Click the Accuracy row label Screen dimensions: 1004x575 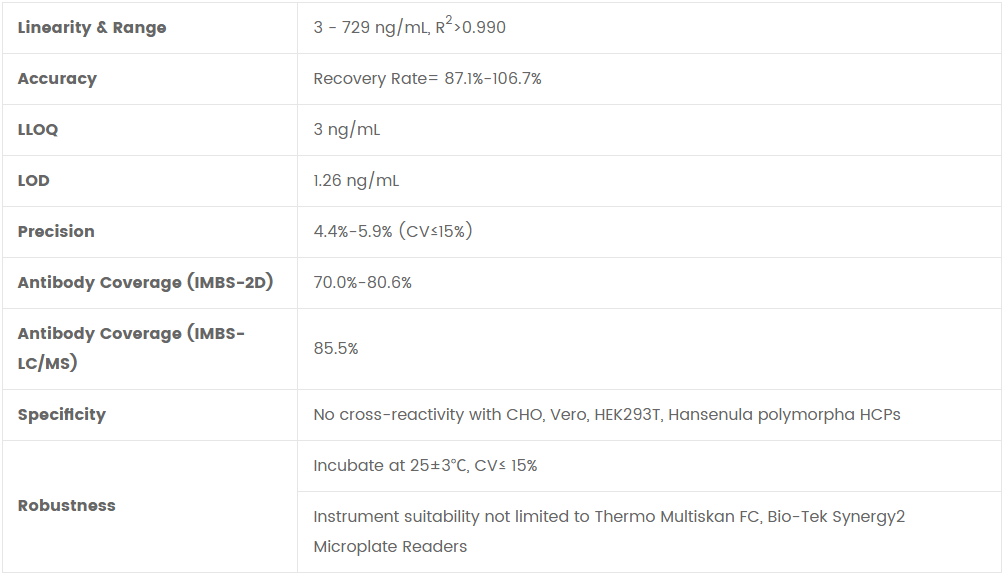click(x=57, y=79)
